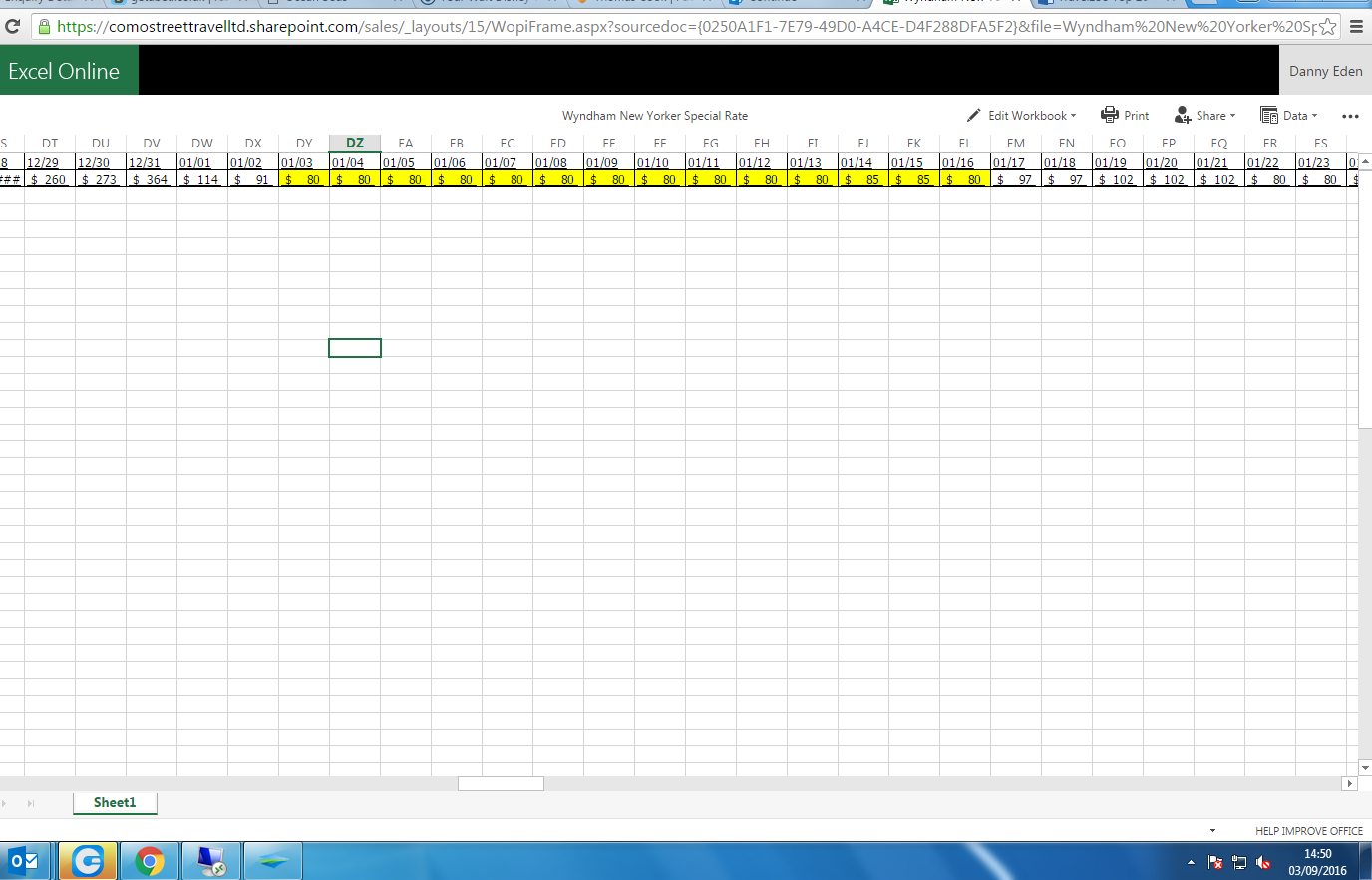Select the $ 85 cell under 01/14
This screenshot has height=880, width=1372.
tap(863, 179)
